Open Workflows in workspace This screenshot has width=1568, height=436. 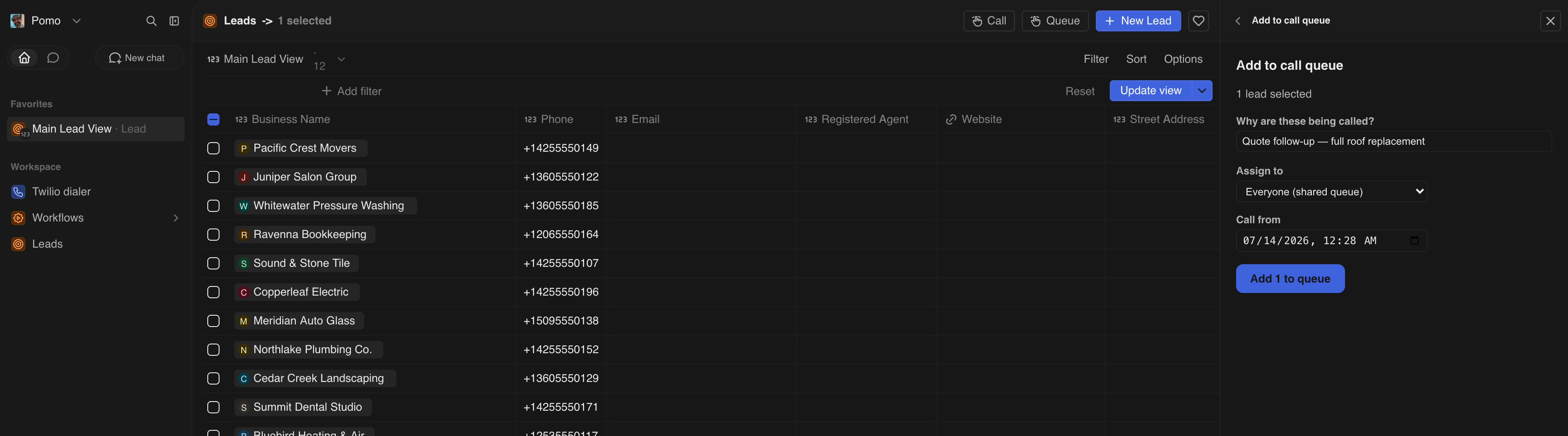pos(58,218)
